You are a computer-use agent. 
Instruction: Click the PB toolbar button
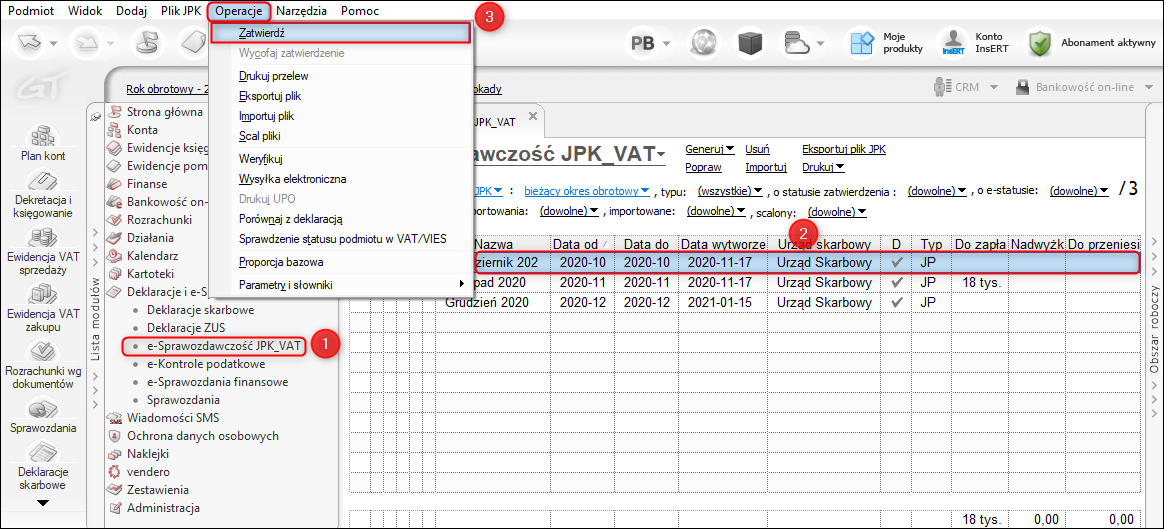coord(643,43)
